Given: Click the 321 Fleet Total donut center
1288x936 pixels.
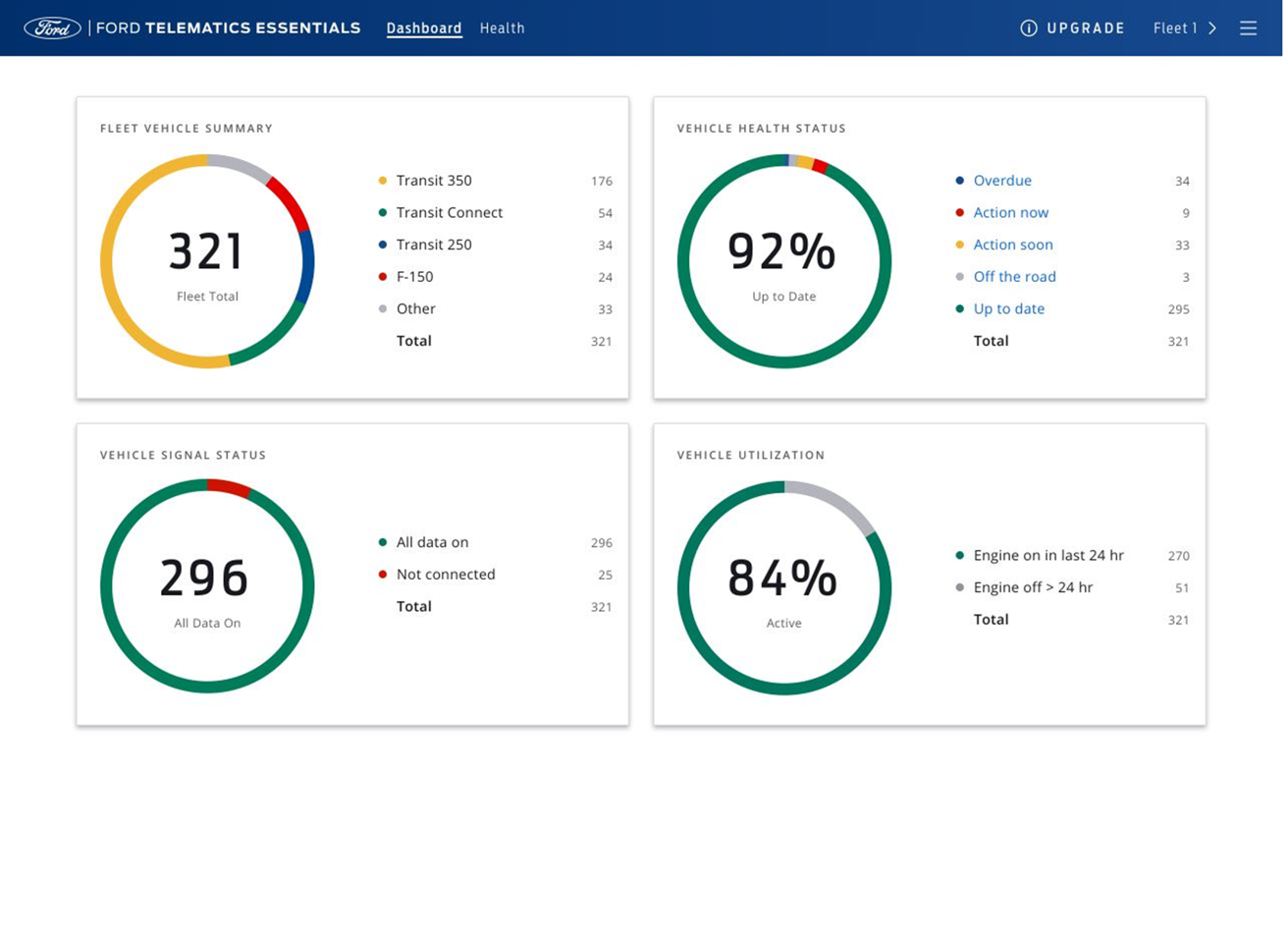Looking at the screenshot, I should [x=206, y=251].
